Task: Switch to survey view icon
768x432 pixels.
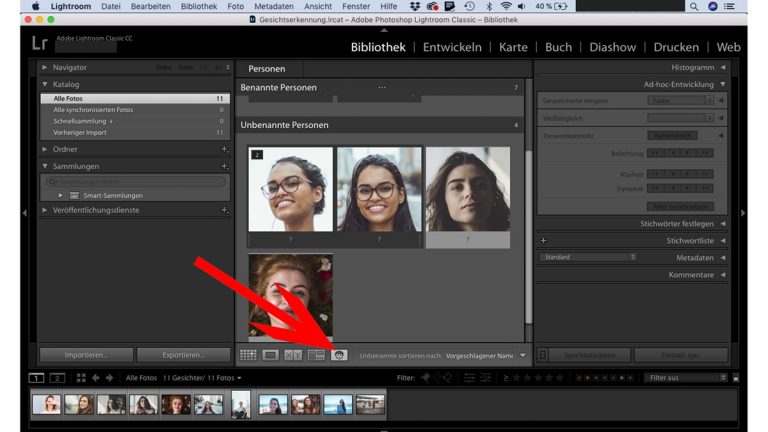Action: [316, 355]
